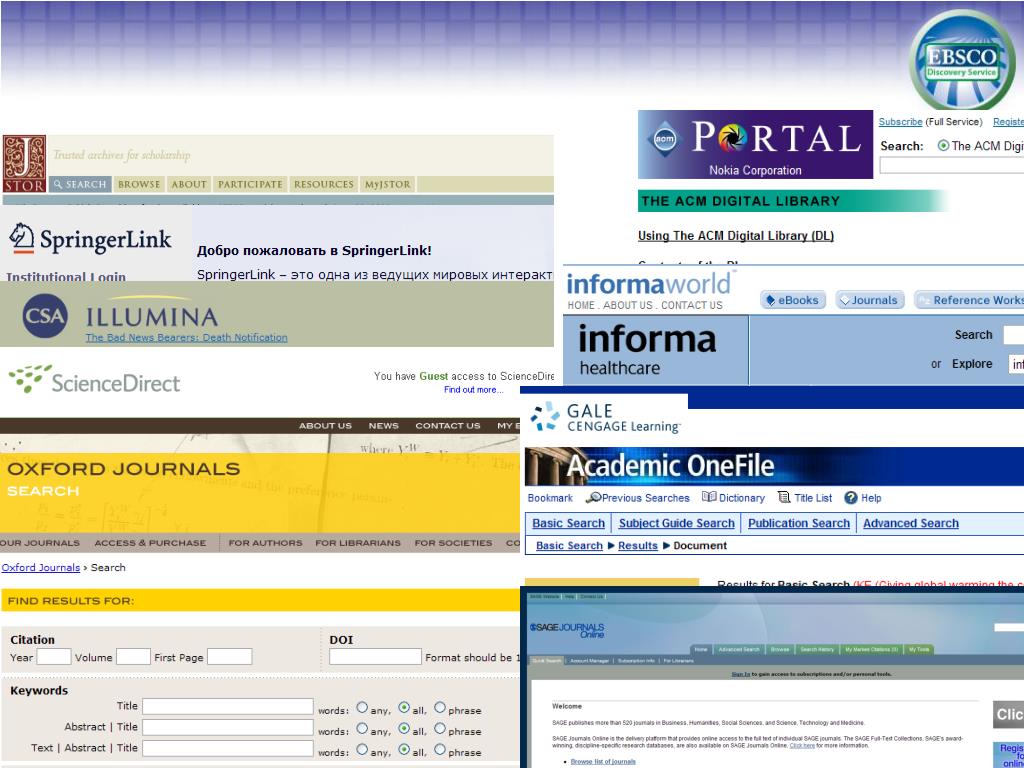Click the ScienceDirect logo
This screenshot has width=1024, height=768.
pos(94,380)
